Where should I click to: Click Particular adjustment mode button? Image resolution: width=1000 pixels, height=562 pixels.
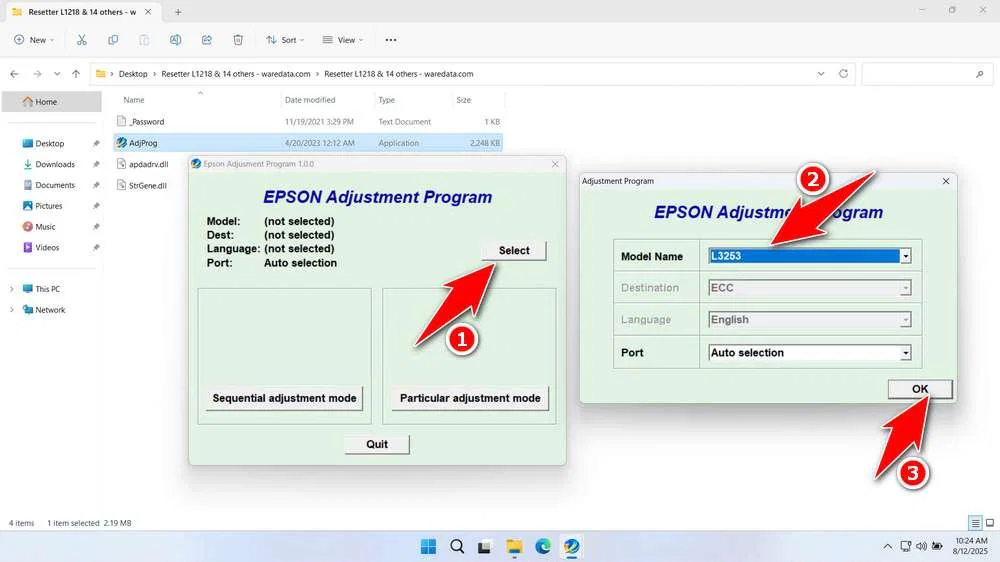(470, 398)
